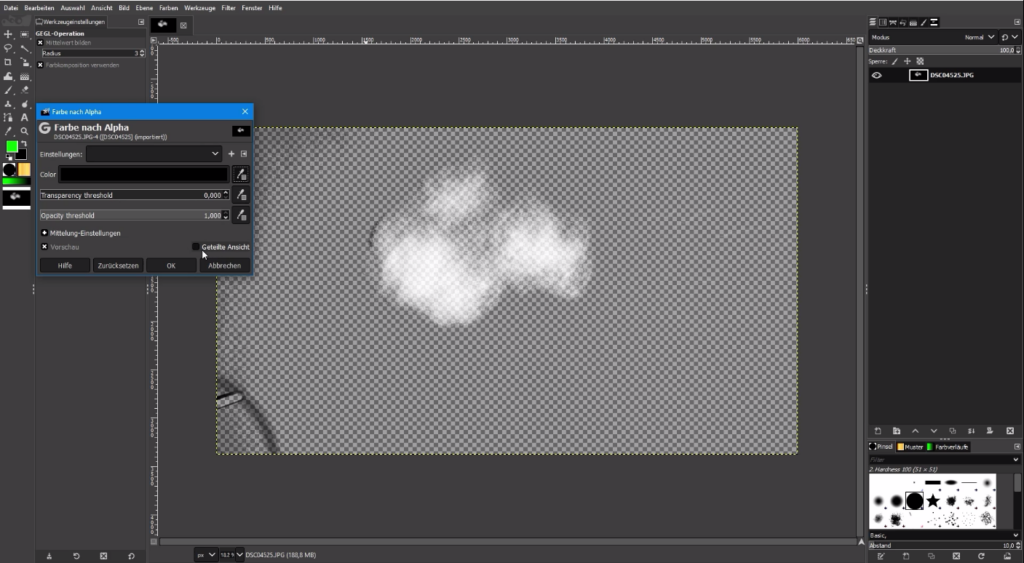Save settings with the plus icon beside Einstellungen
The image size is (1024, 563).
(x=231, y=154)
